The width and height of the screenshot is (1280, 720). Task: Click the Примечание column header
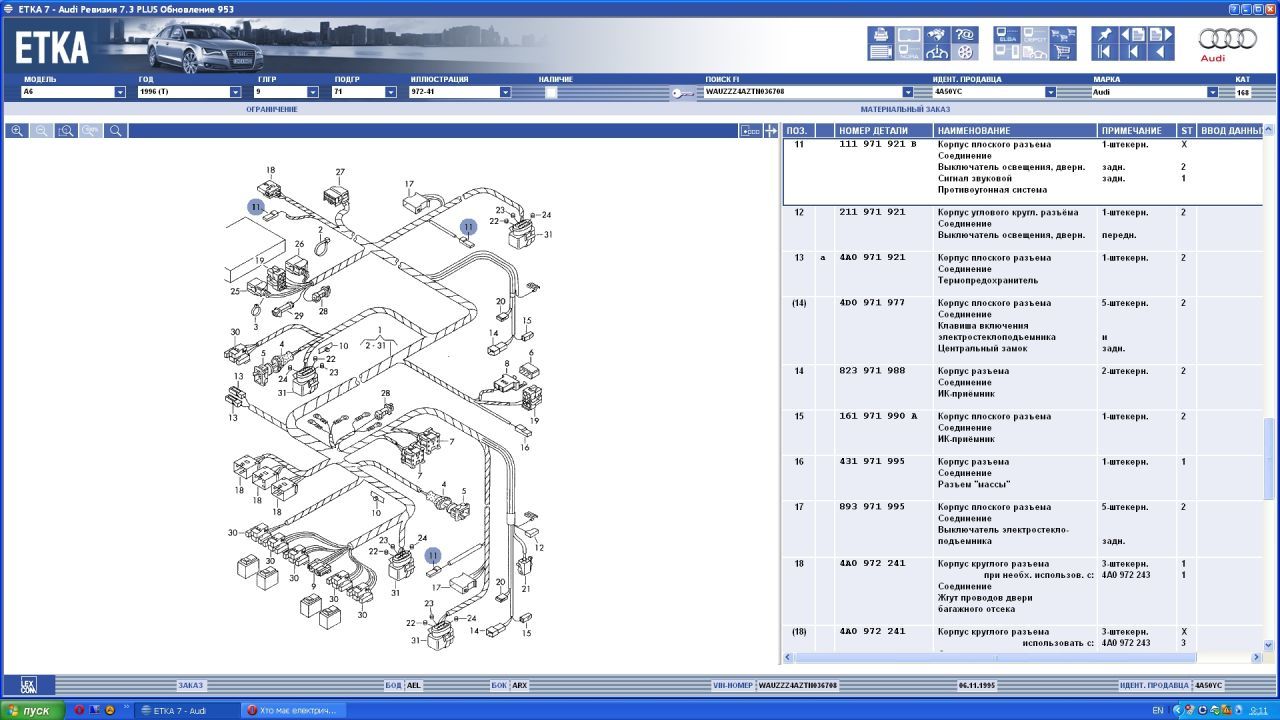tap(1137, 131)
